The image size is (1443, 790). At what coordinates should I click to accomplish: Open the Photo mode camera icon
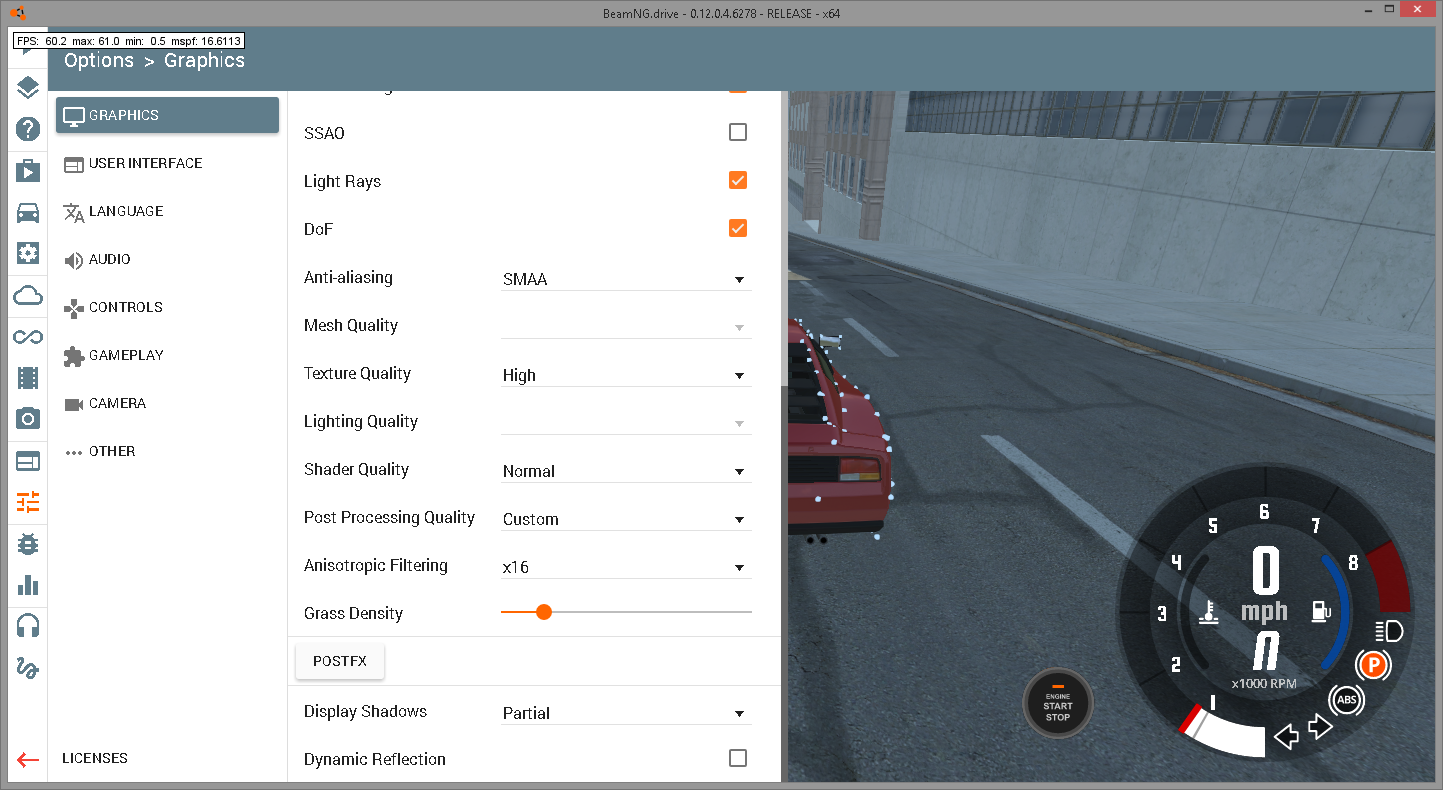point(27,419)
